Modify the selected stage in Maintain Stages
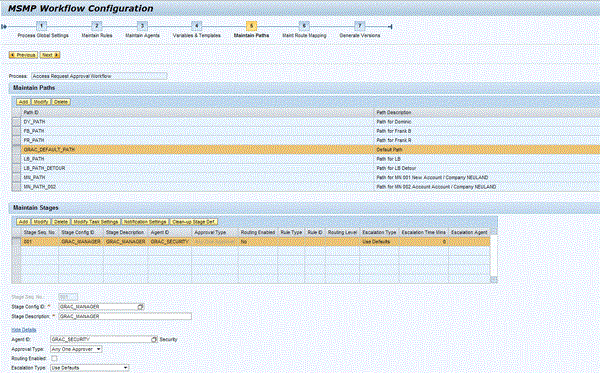 click(41, 222)
